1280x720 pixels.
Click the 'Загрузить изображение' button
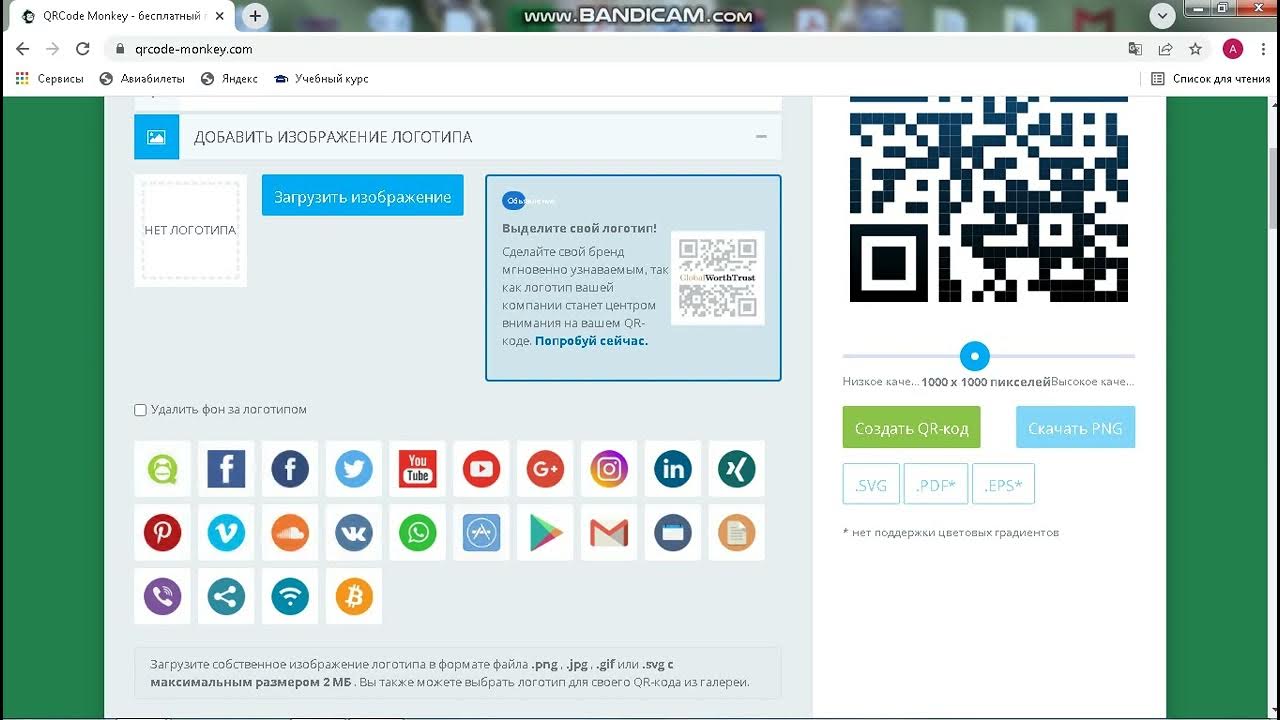(x=363, y=196)
